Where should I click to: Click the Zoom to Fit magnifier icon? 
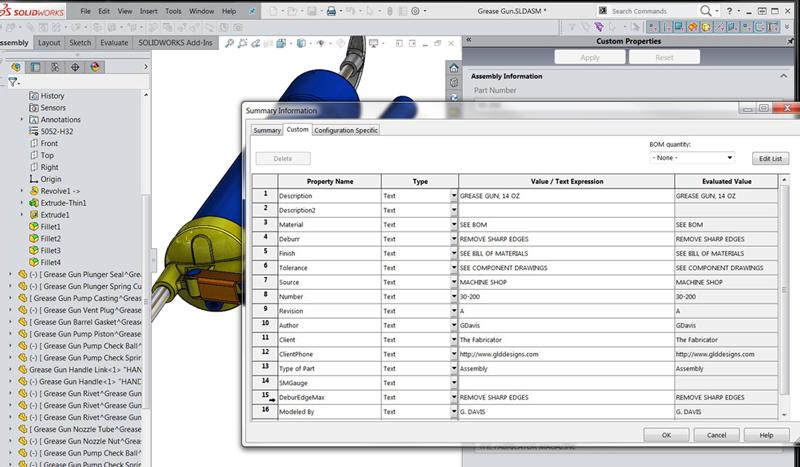tap(231, 44)
